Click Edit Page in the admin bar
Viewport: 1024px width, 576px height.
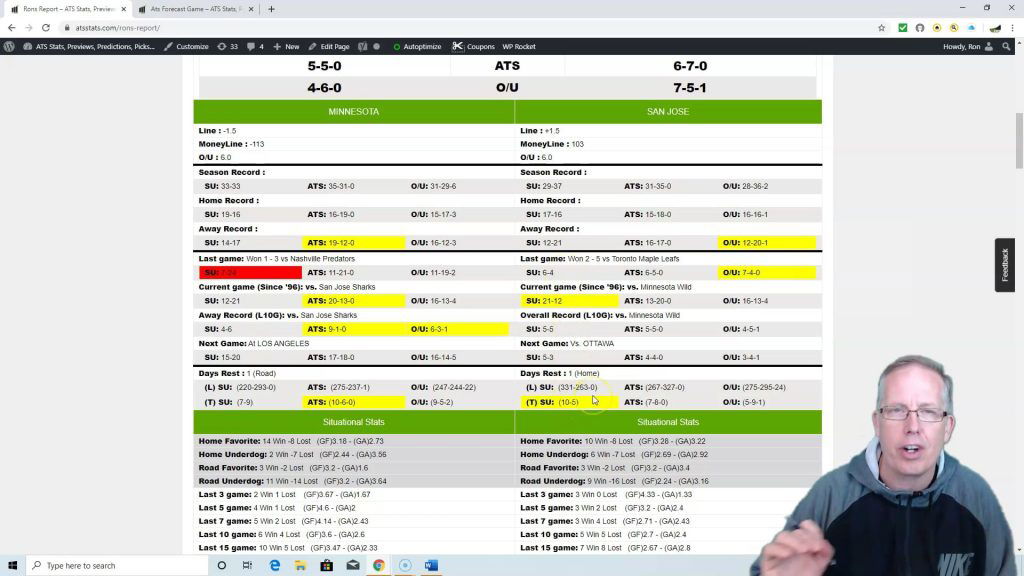[328, 46]
